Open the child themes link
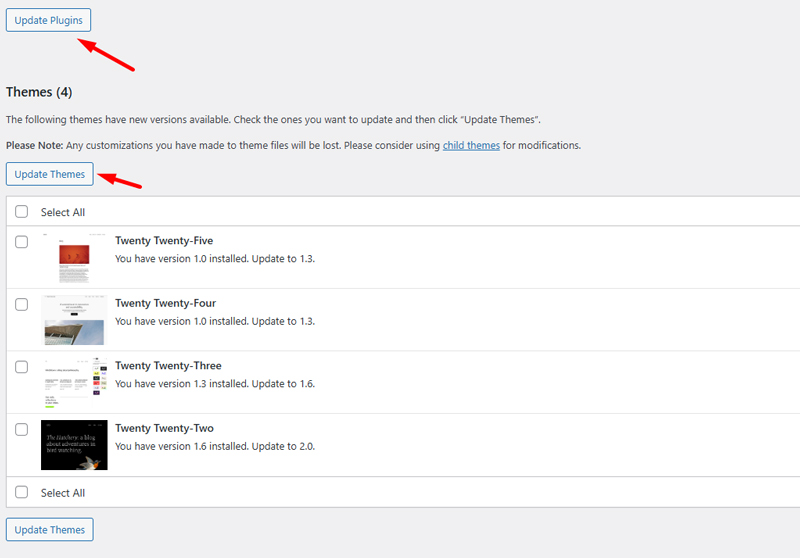The image size is (800, 558). coord(471,145)
